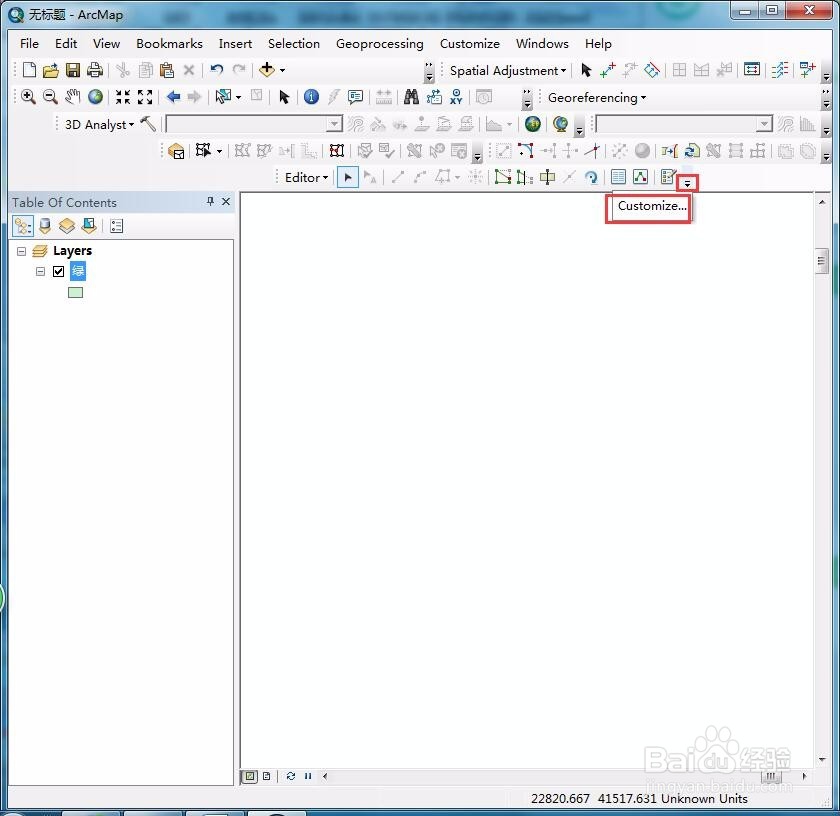Click the second 3D Analyst combo box
This screenshot has width=840, height=816.
(684, 124)
